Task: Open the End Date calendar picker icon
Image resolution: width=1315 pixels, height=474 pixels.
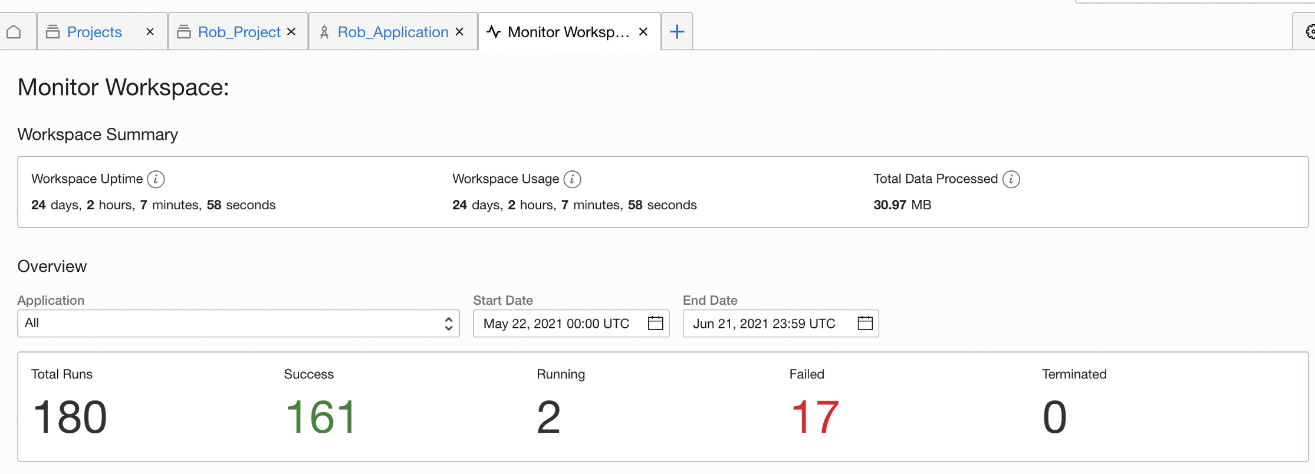Action: 866,323
